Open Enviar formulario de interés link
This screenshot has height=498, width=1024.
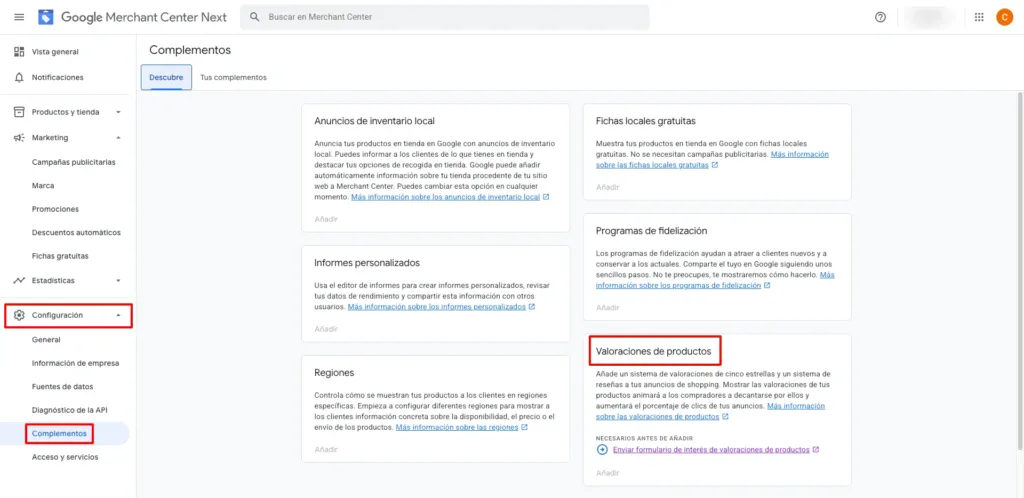[x=710, y=450]
